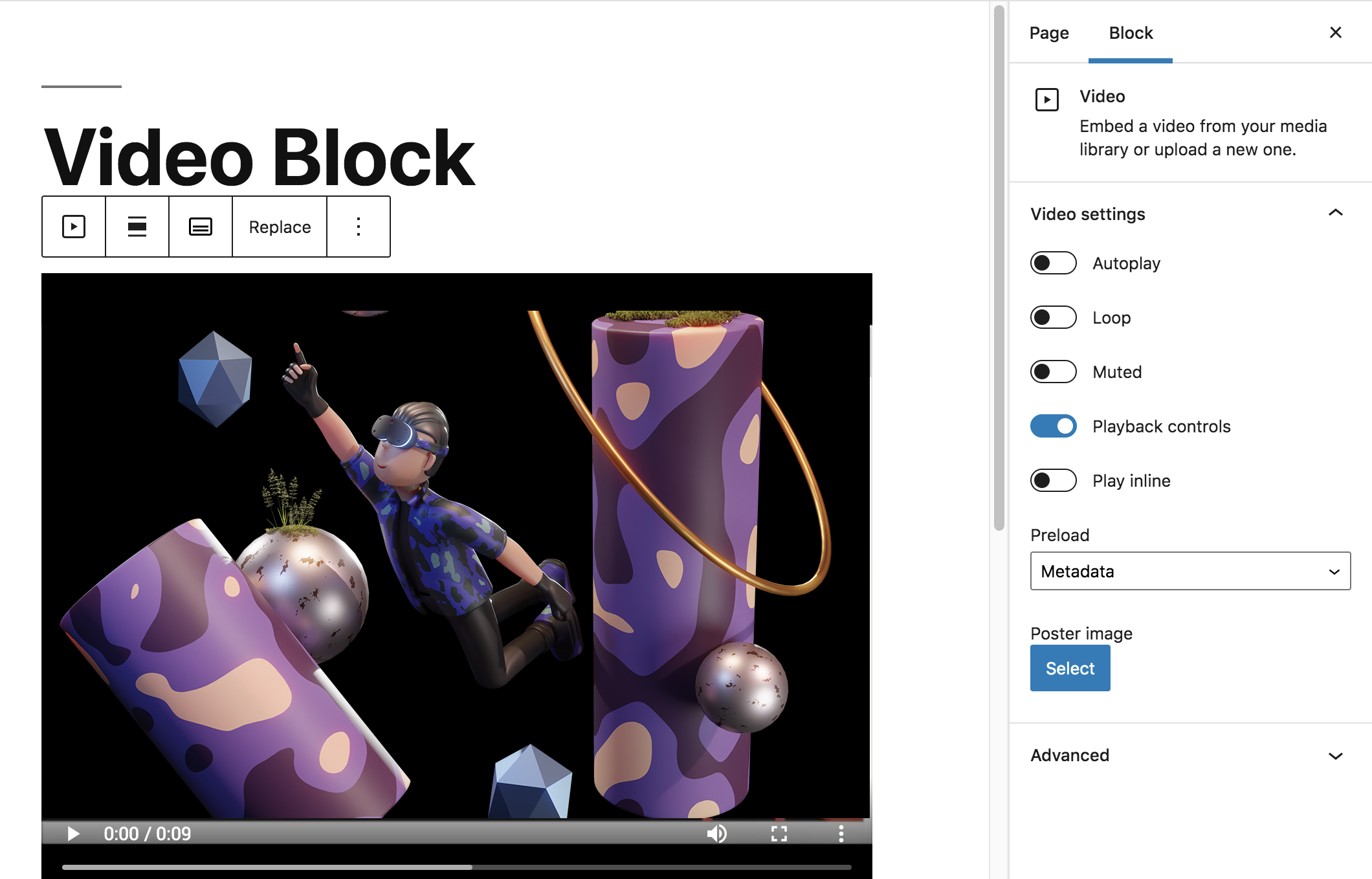
Task: Open the text tracks captions button
Action: (201, 227)
